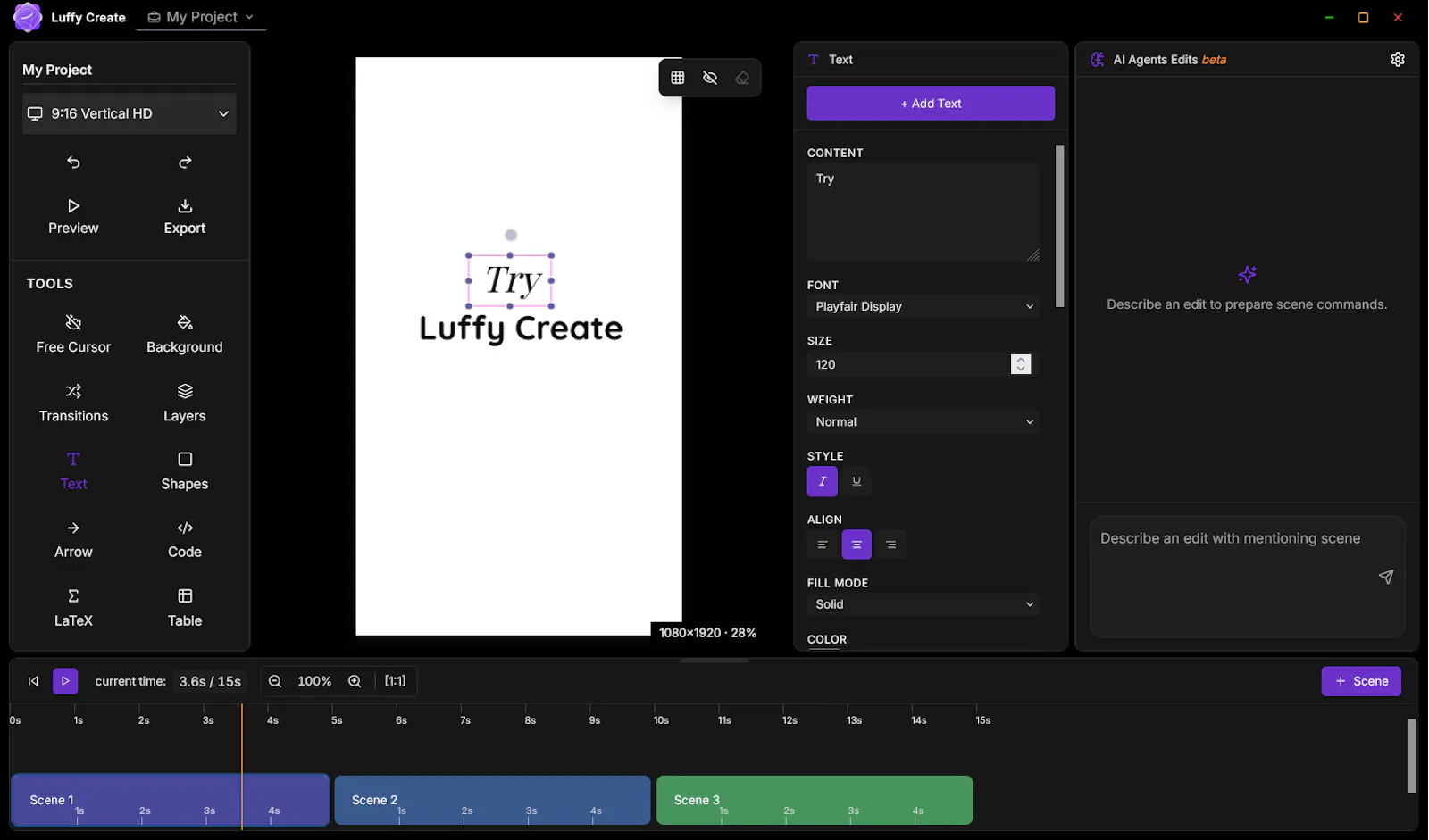Image resolution: width=1429 pixels, height=840 pixels.
Task: Select Scene 2 clip in timeline
Action: 492,801
